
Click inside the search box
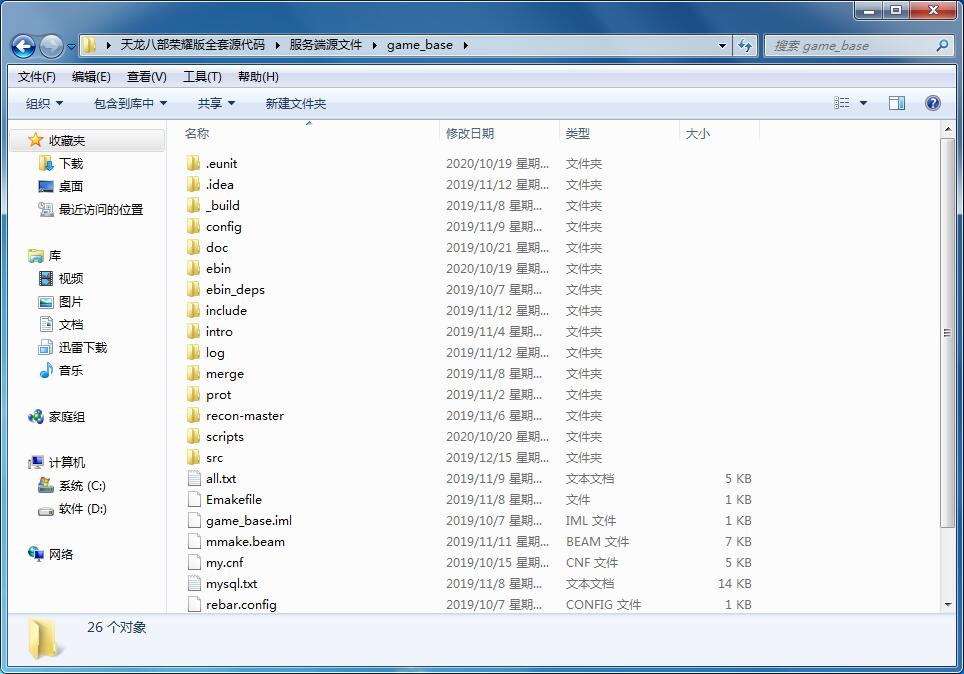tap(850, 45)
